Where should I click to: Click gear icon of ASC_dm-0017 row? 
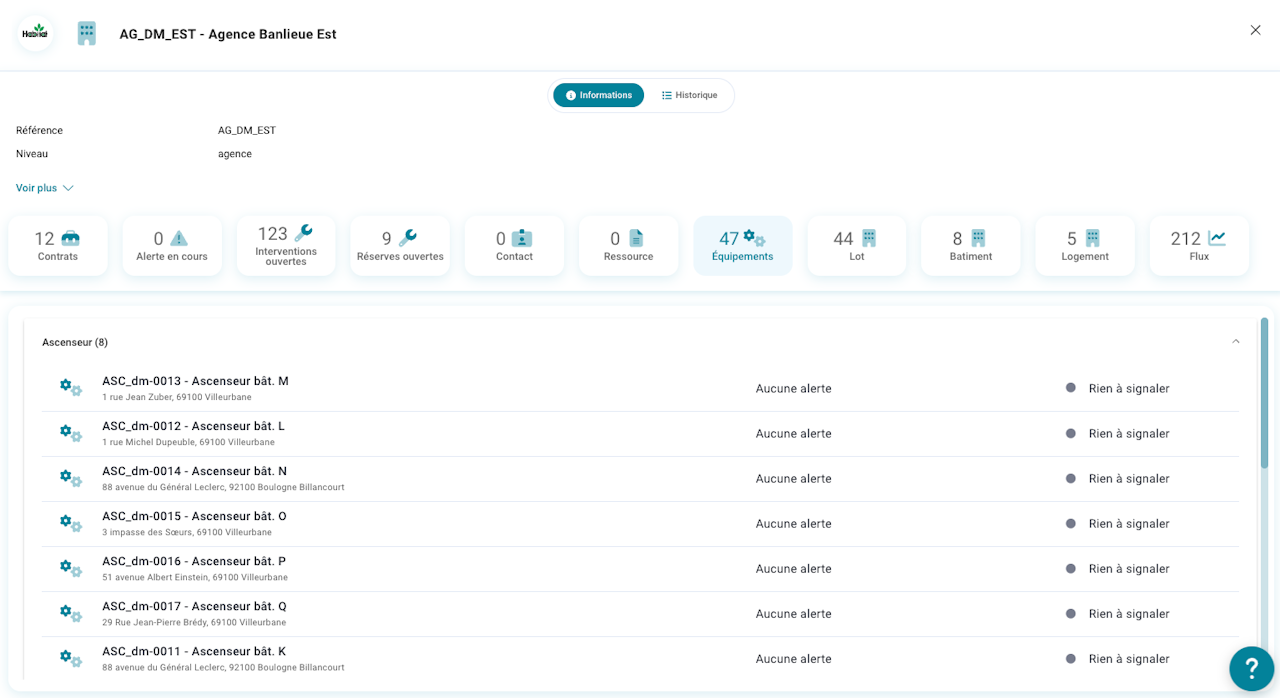tap(70, 613)
